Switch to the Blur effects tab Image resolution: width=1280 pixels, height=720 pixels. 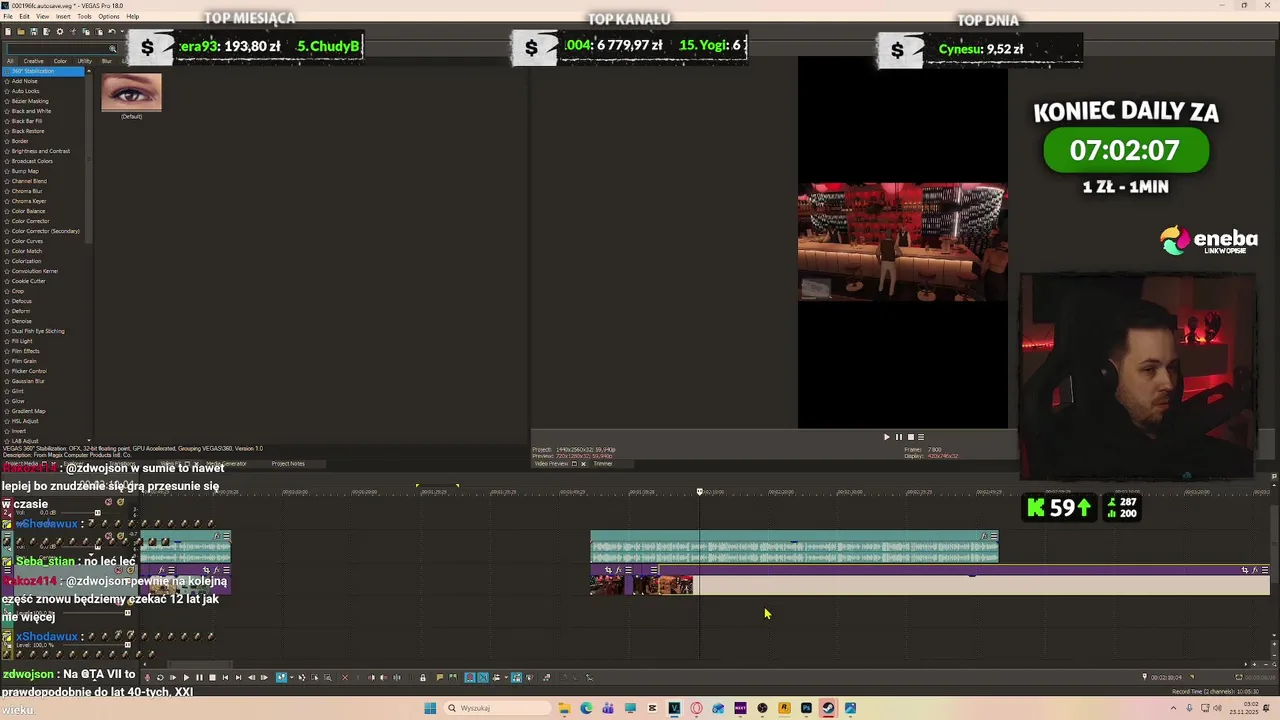[107, 61]
